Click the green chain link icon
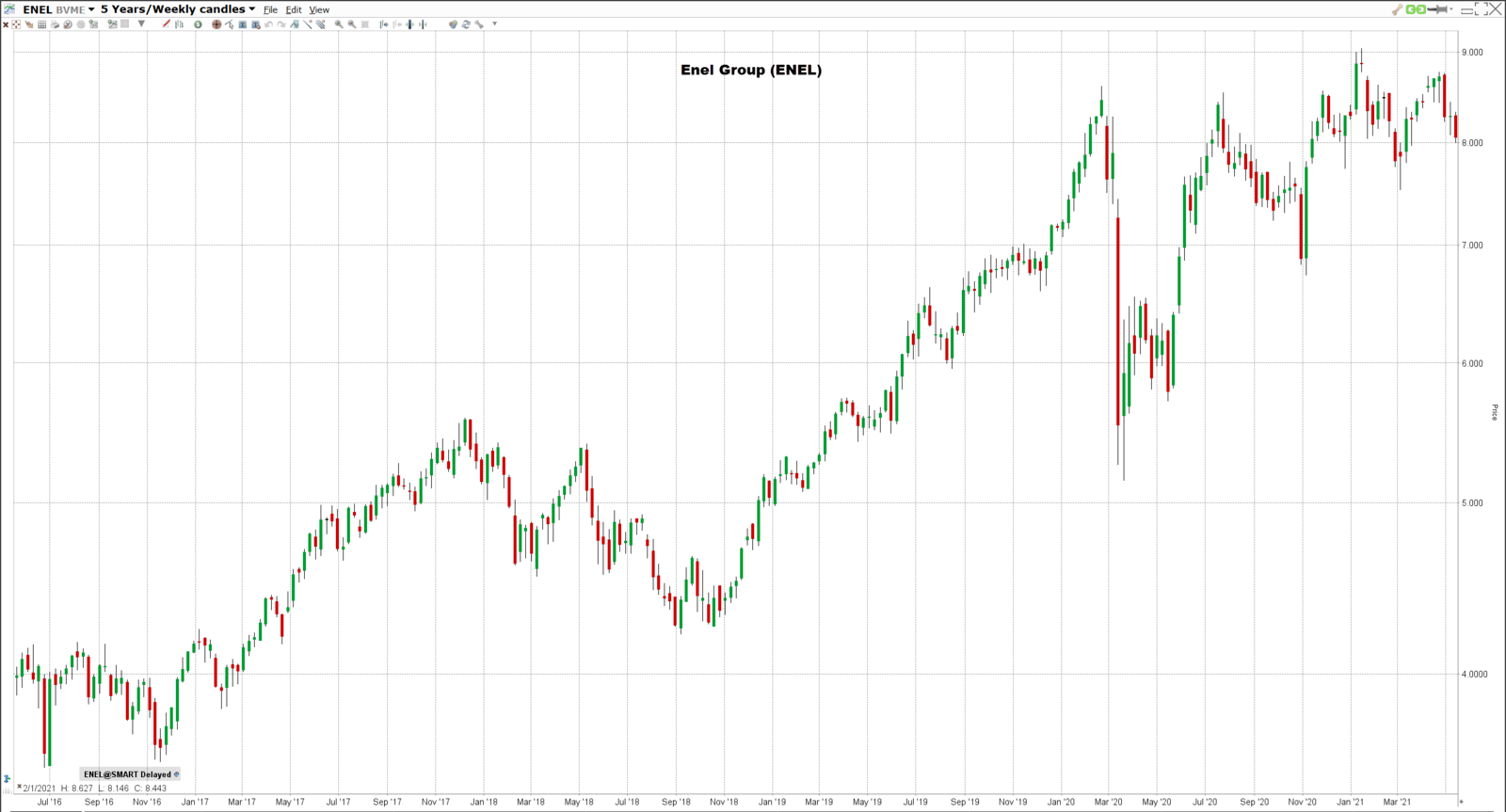 (x=1416, y=9)
